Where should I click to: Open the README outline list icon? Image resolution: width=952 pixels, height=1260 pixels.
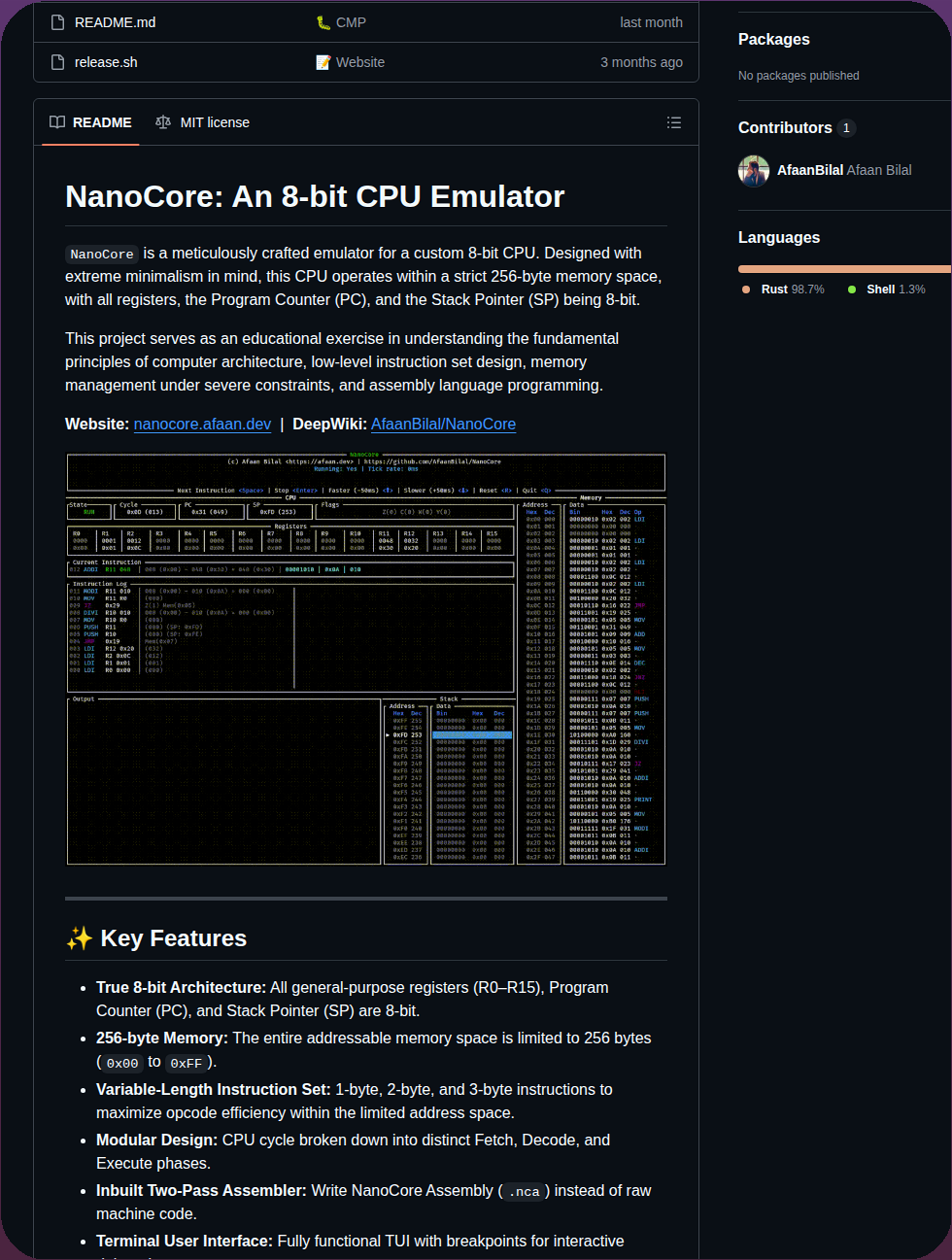674,122
